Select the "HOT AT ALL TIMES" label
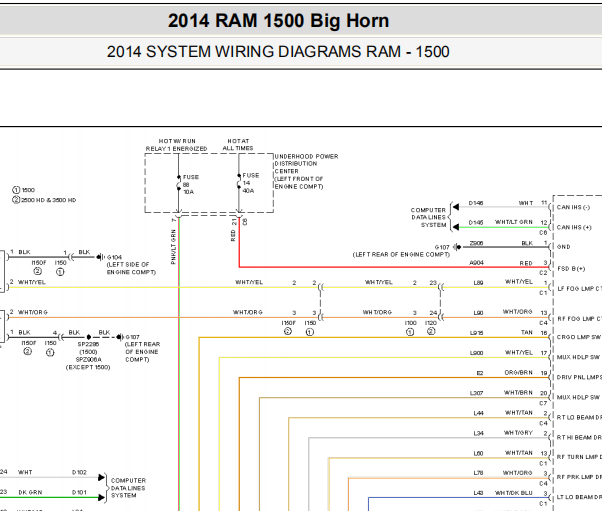 pyautogui.click(x=238, y=145)
